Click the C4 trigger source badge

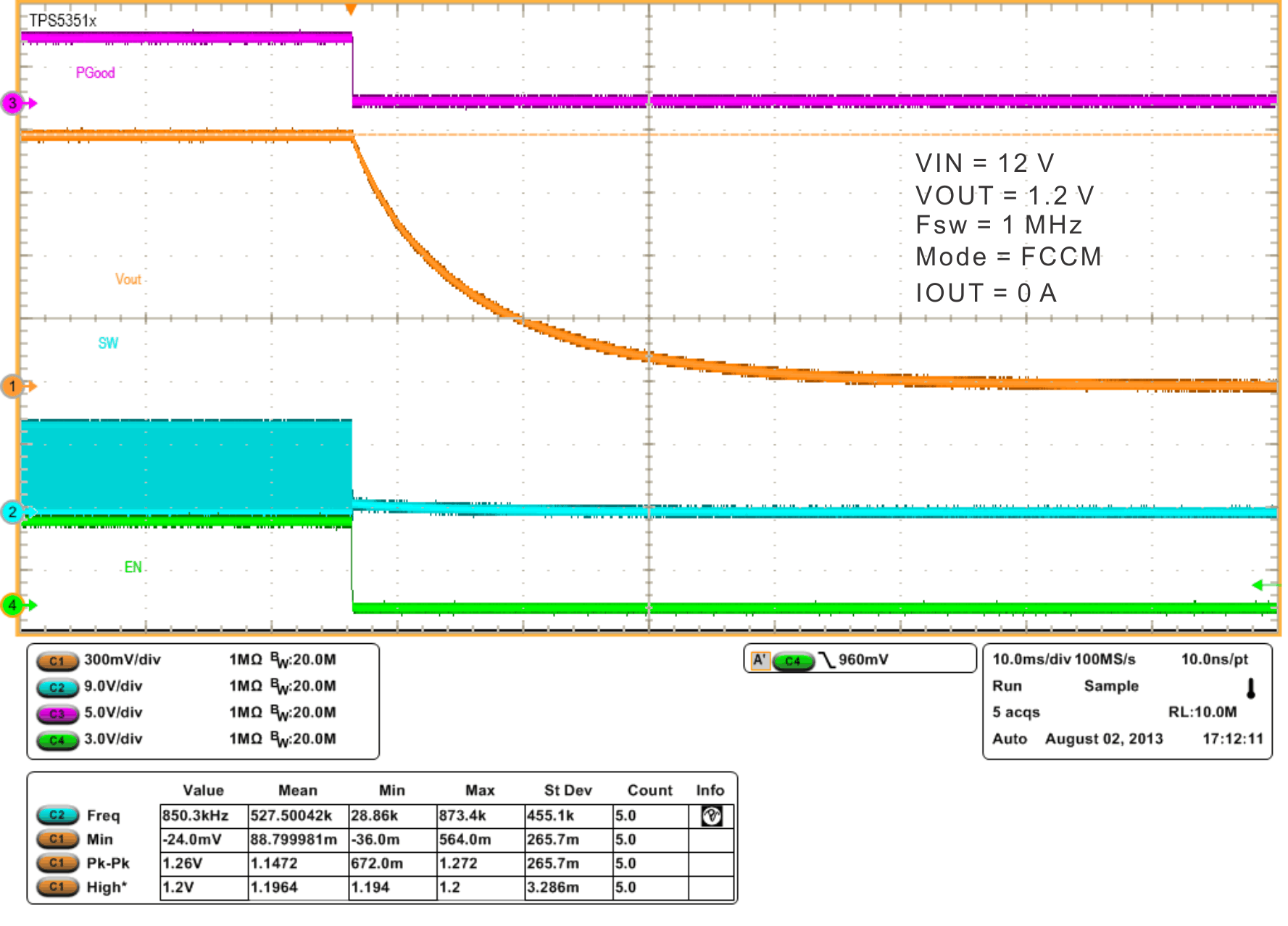[793, 661]
